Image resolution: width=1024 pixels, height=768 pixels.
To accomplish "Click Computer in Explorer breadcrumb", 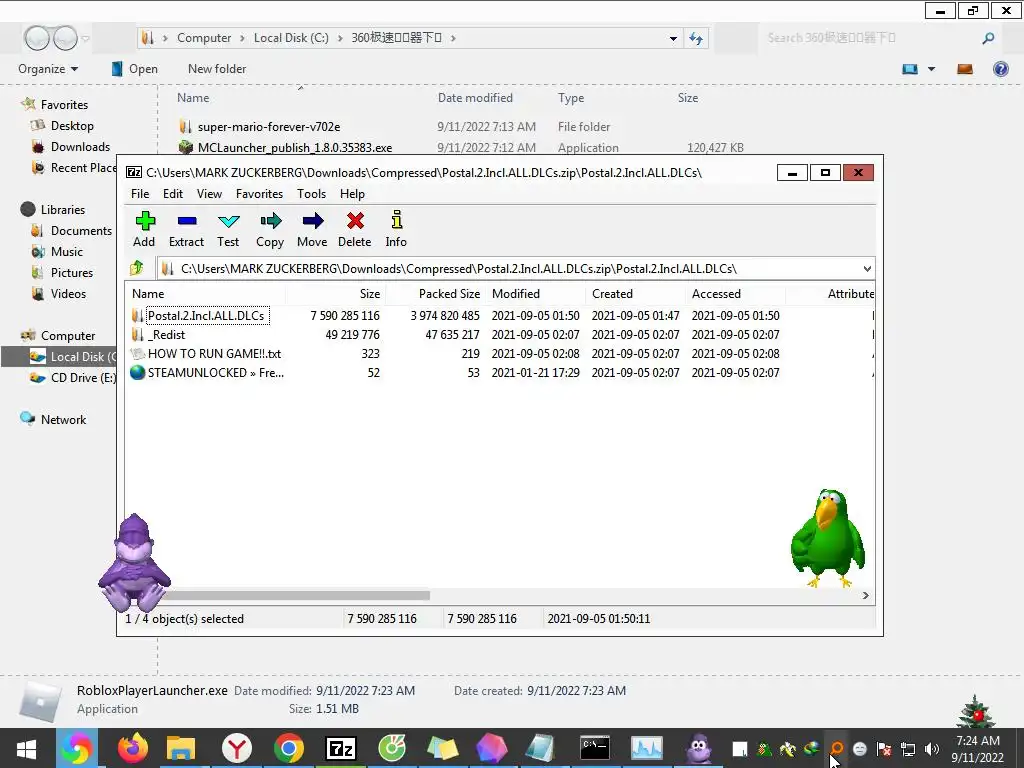I will point(204,38).
